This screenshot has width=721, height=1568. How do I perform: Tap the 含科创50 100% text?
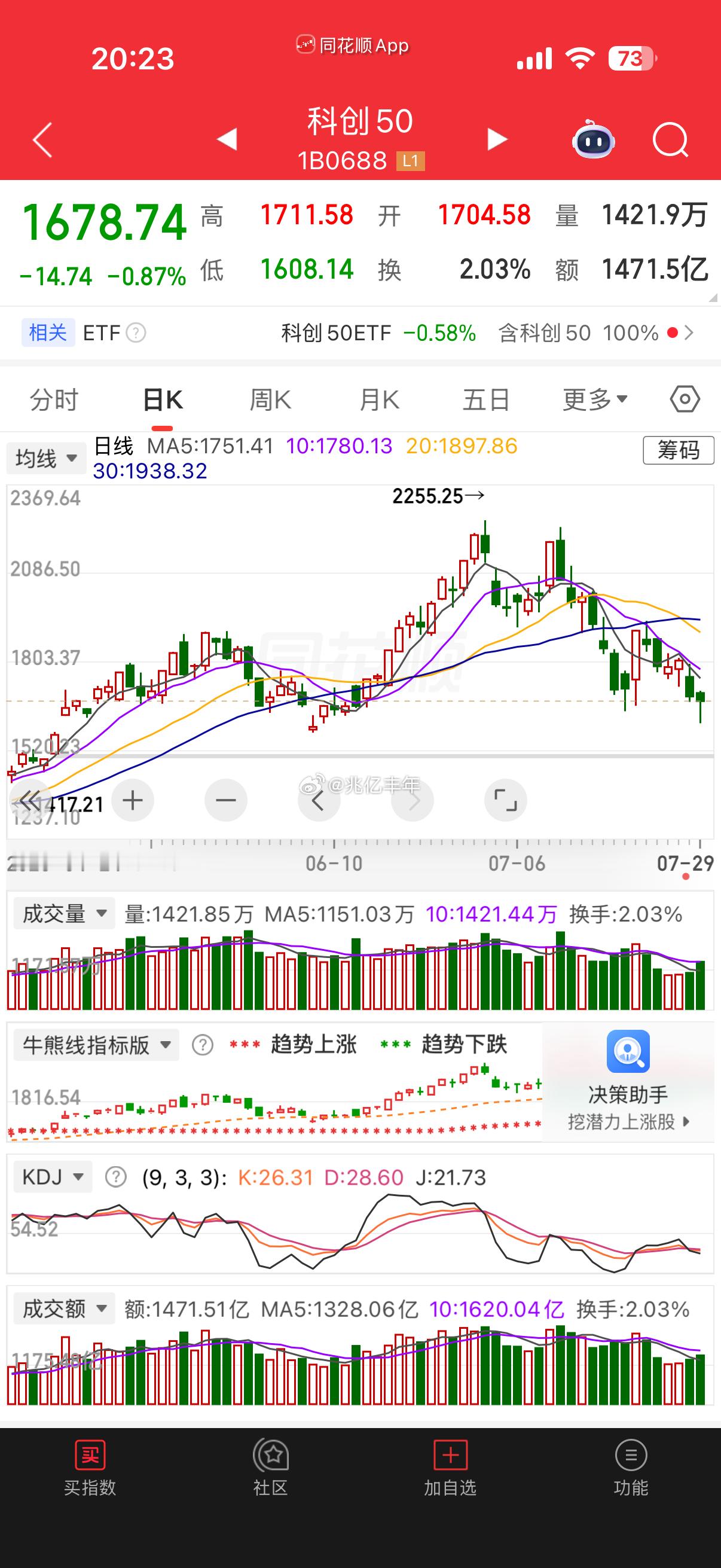pos(578,333)
